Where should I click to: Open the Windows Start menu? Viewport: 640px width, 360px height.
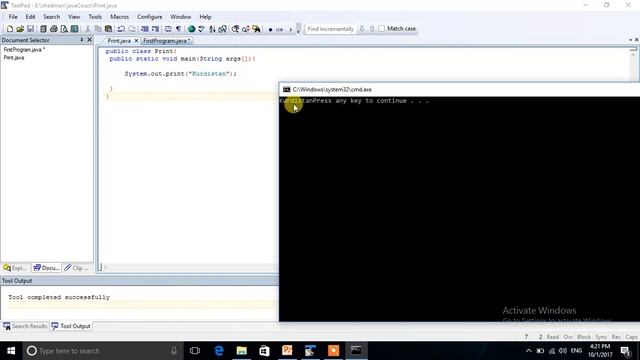point(11,351)
